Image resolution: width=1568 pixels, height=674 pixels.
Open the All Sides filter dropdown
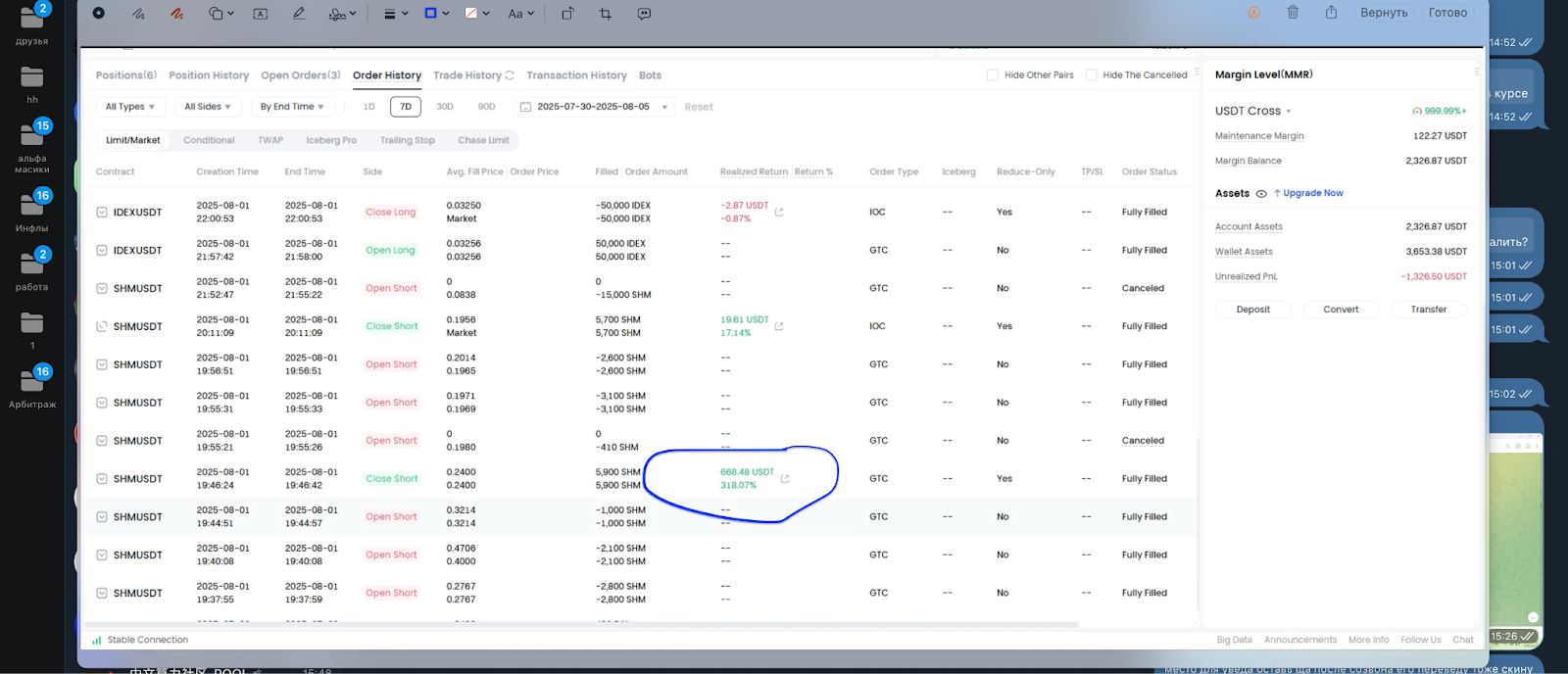pos(208,107)
